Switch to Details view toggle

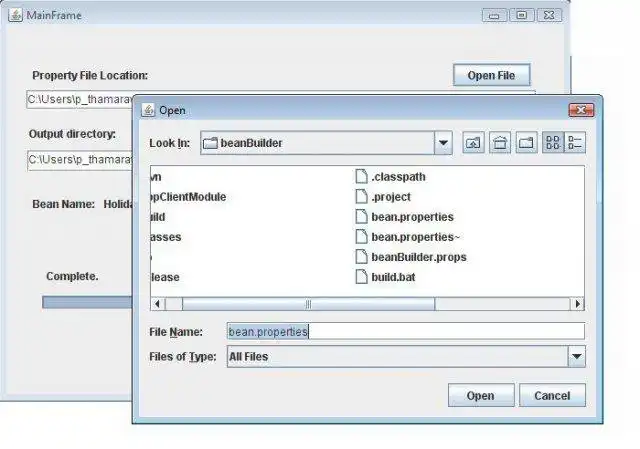[x=575, y=143]
